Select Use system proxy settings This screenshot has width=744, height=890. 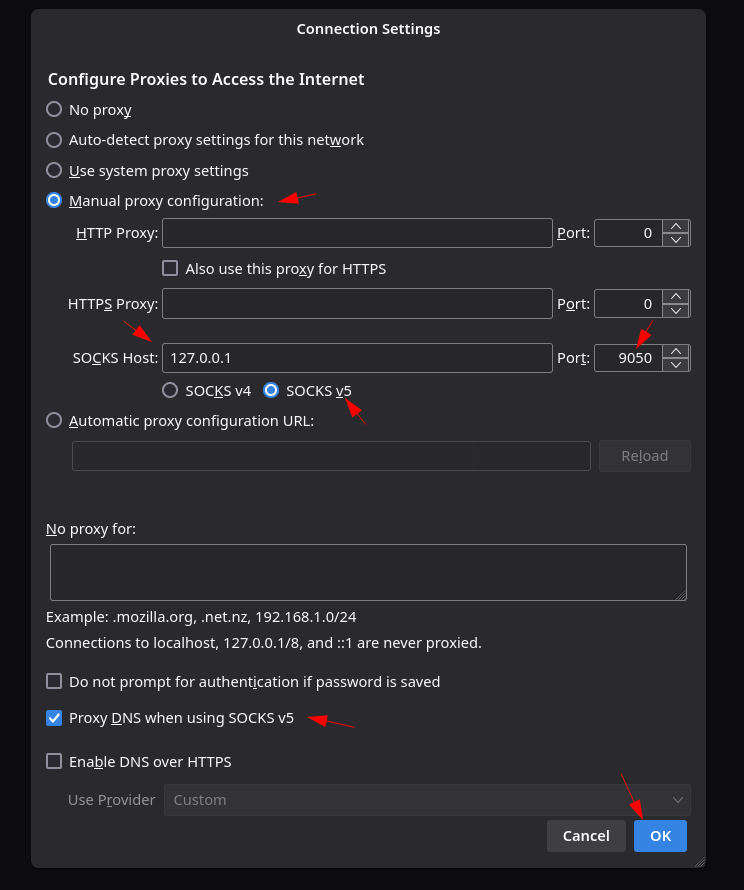click(x=54, y=170)
